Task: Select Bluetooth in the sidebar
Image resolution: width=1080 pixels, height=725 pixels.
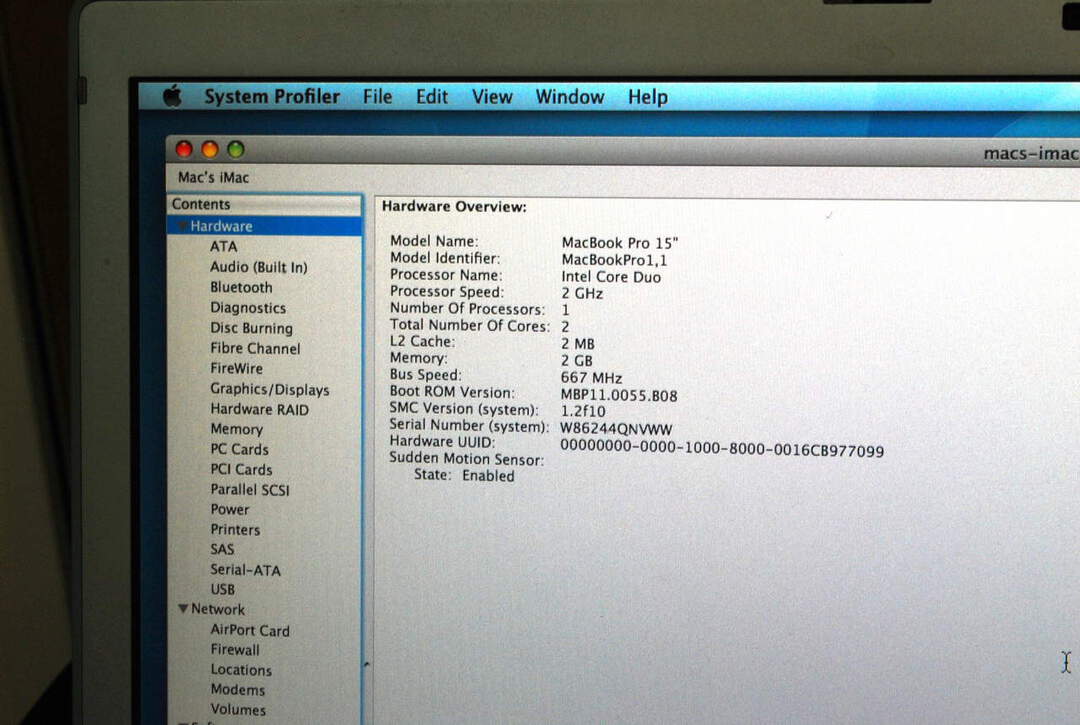Action: 241,287
